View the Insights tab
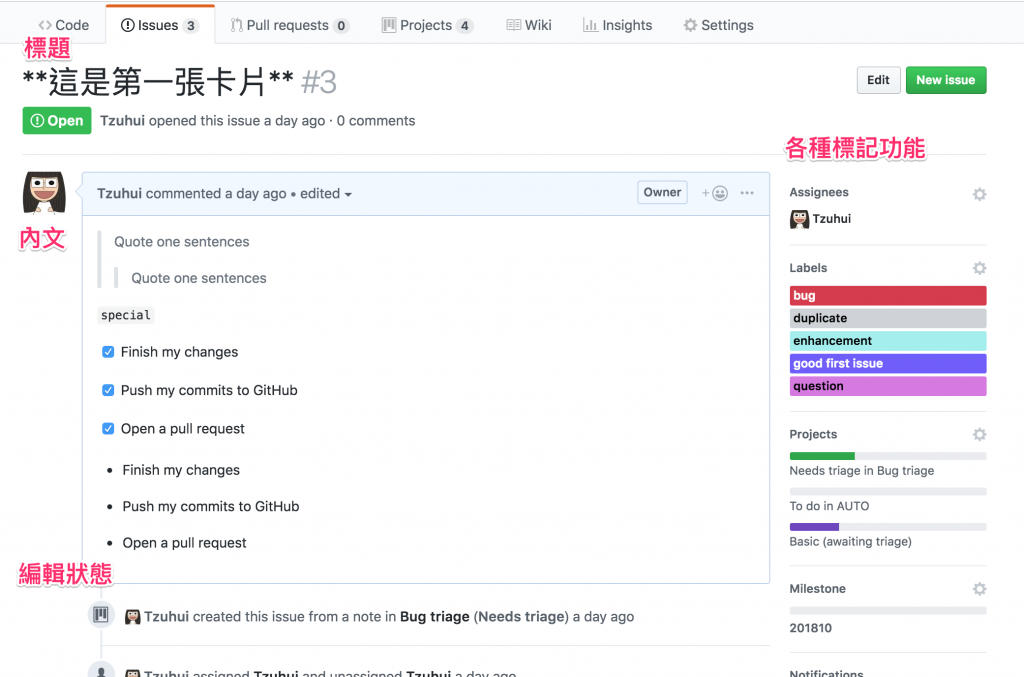The height and width of the screenshot is (677, 1024). point(617,25)
